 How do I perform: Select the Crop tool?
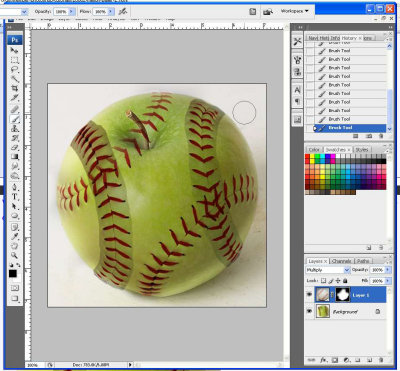point(14,88)
